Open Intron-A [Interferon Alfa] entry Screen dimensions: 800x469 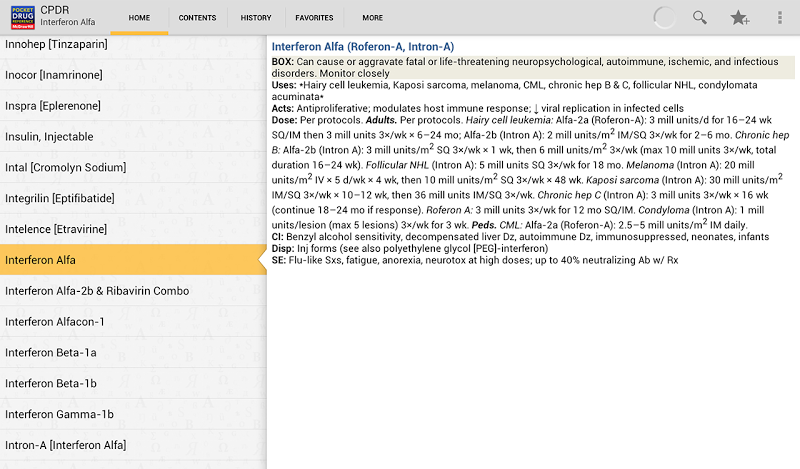[133, 445]
